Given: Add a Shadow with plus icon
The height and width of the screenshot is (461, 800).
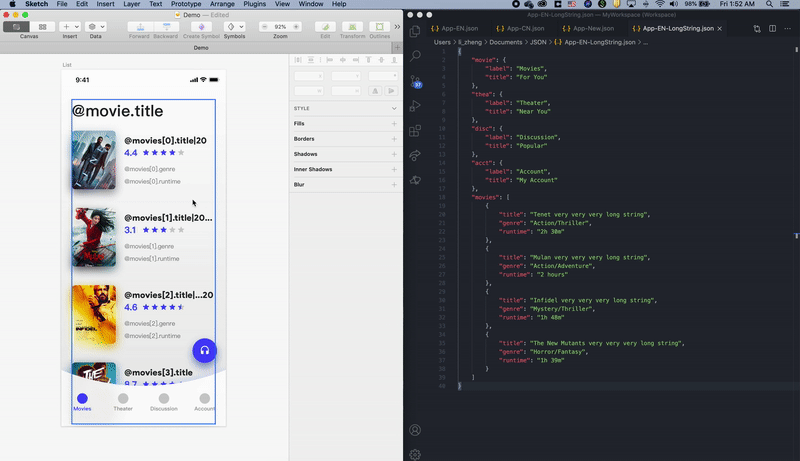Looking at the screenshot, I should [x=394, y=154].
